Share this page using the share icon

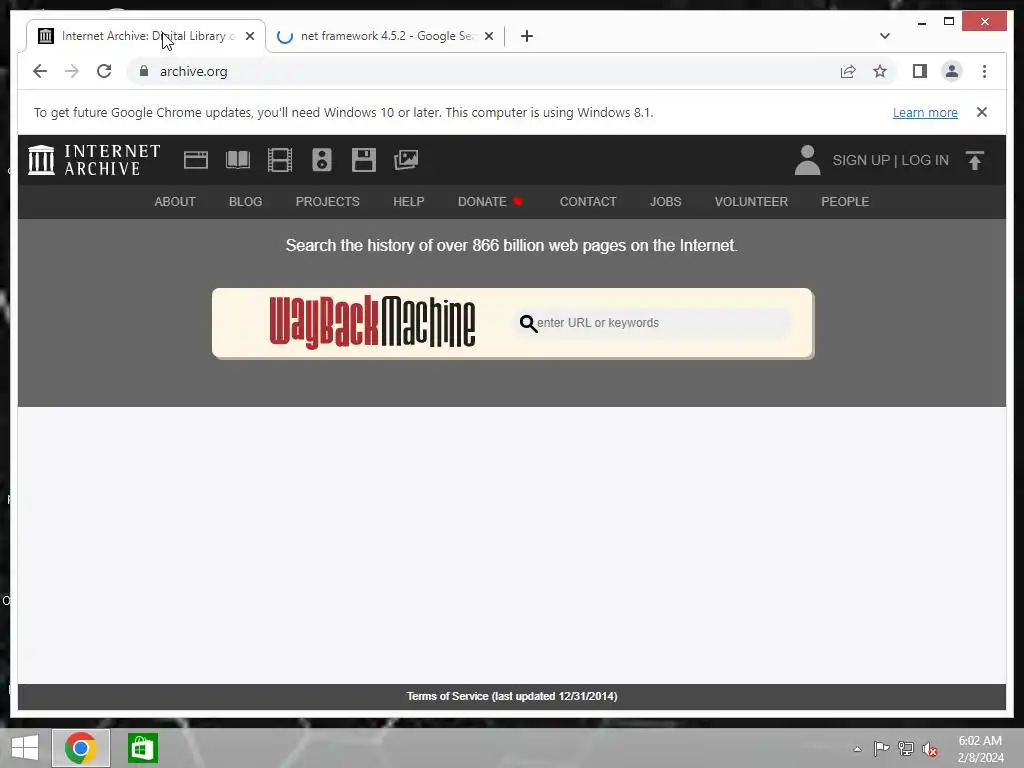click(848, 71)
